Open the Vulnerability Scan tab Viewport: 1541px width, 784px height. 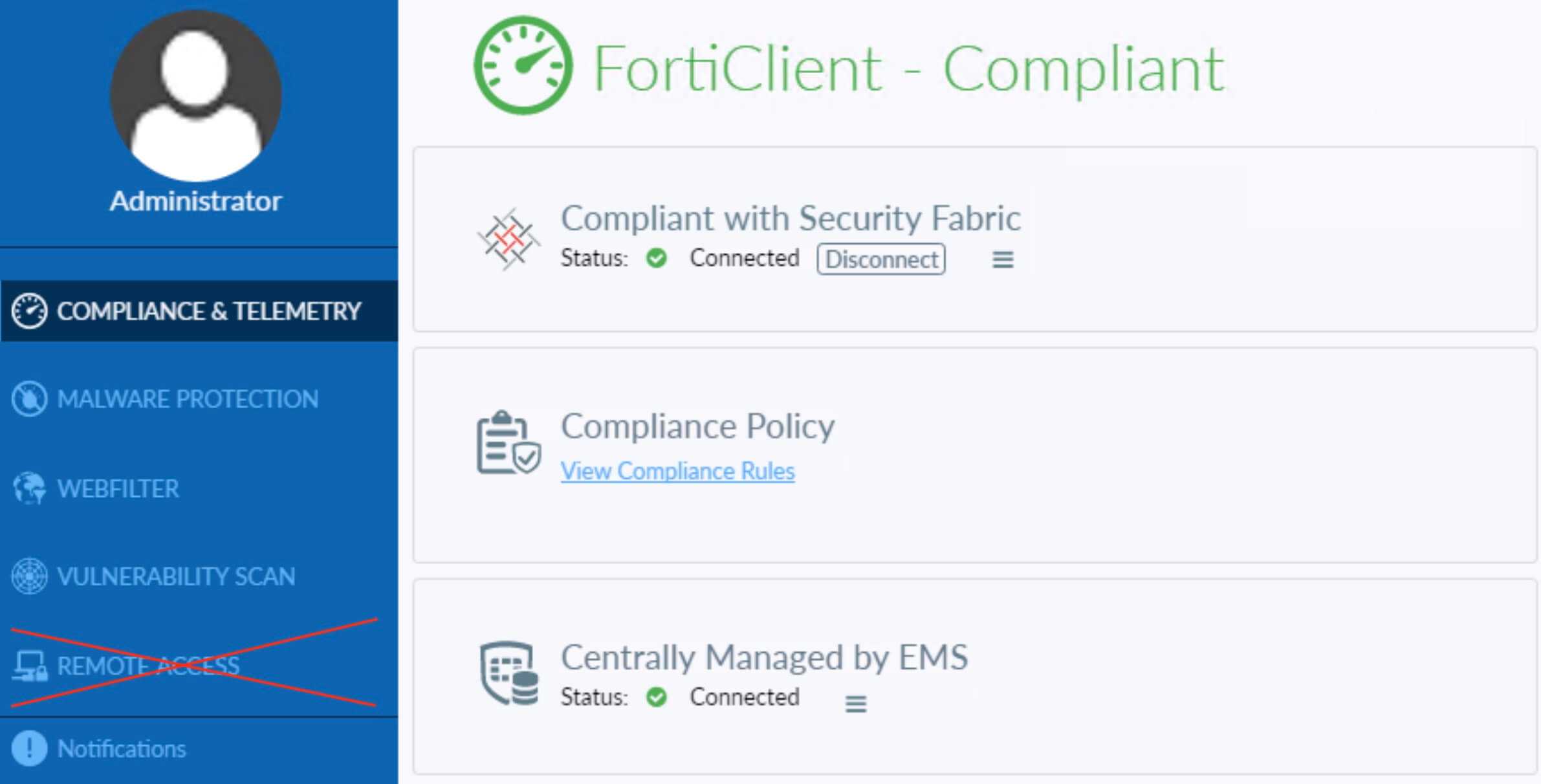click(x=199, y=576)
